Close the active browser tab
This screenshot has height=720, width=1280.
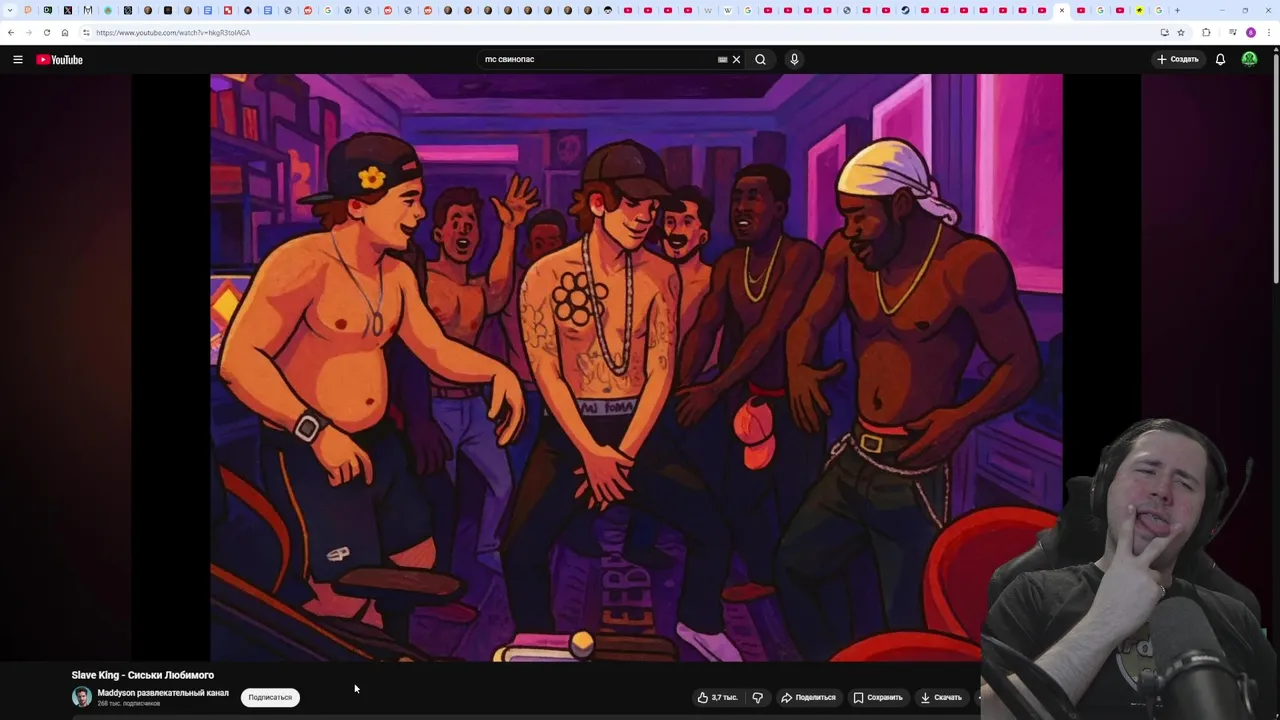[1062, 10]
